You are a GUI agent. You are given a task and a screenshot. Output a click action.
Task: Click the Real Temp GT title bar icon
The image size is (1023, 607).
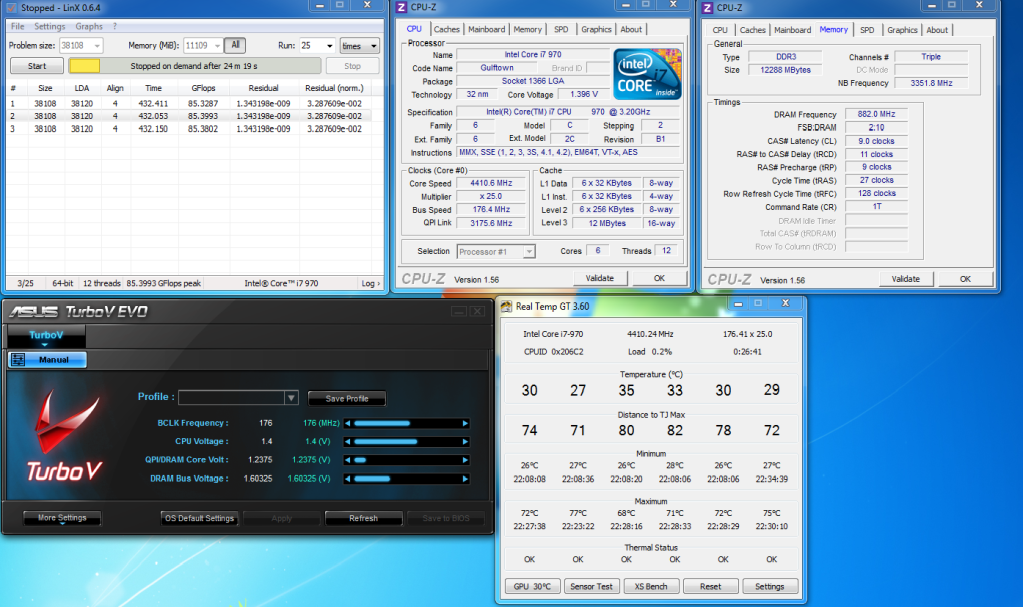(506, 306)
